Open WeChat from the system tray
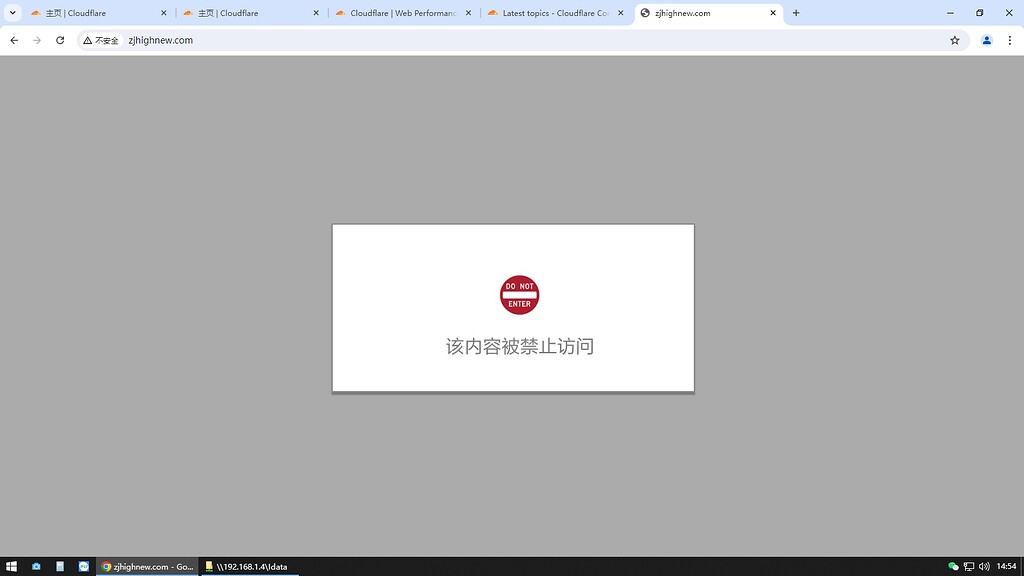 point(953,566)
